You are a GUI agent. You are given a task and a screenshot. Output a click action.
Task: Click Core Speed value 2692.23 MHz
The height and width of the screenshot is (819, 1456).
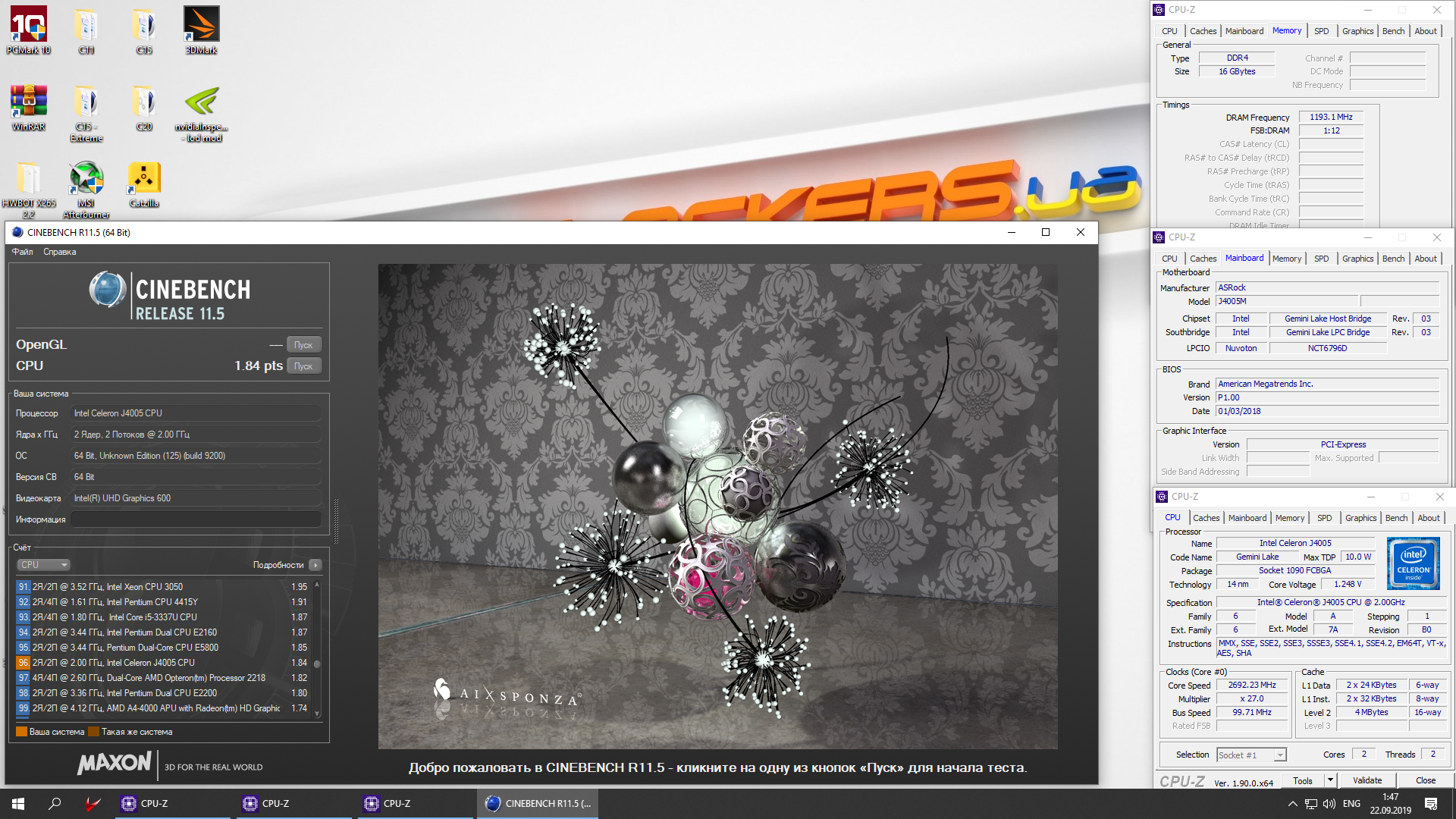[1252, 685]
